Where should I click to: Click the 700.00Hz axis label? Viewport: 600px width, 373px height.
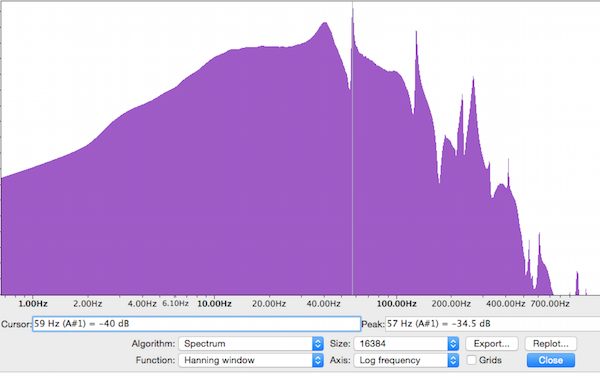coord(550,304)
